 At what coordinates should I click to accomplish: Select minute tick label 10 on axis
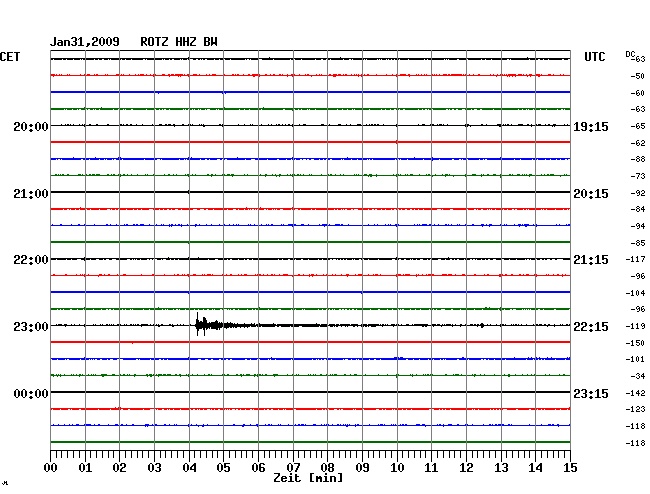(397, 468)
